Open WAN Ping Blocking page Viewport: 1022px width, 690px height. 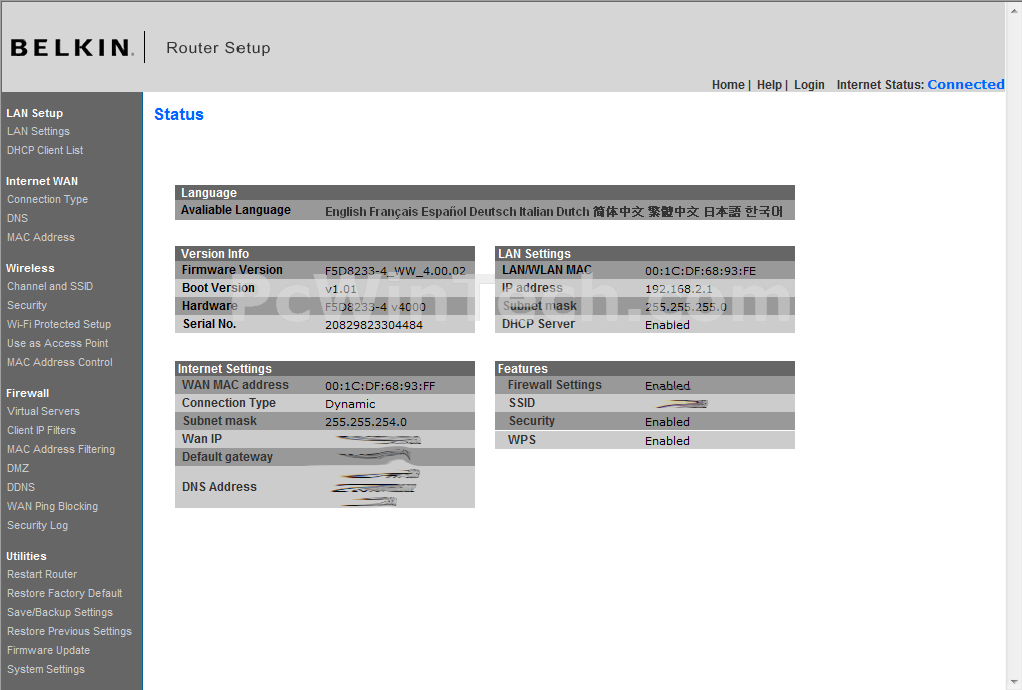coord(53,506)
